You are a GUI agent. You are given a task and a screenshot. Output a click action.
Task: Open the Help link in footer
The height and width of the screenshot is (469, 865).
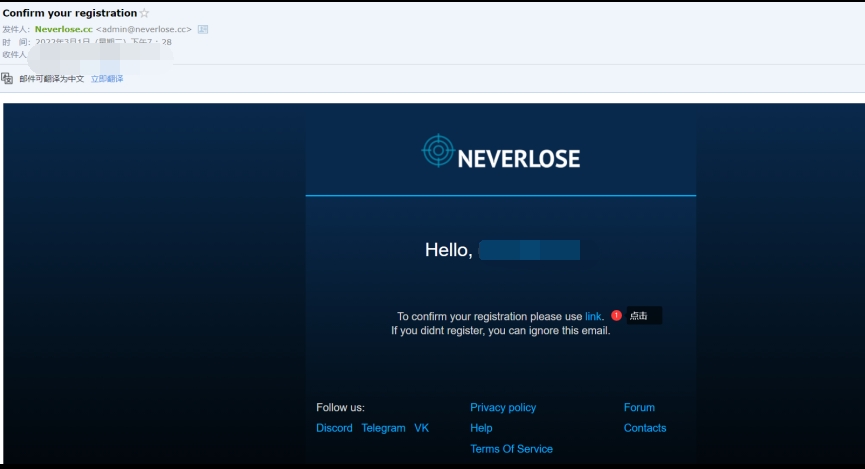pyautogui.click(x=481, y=428)
